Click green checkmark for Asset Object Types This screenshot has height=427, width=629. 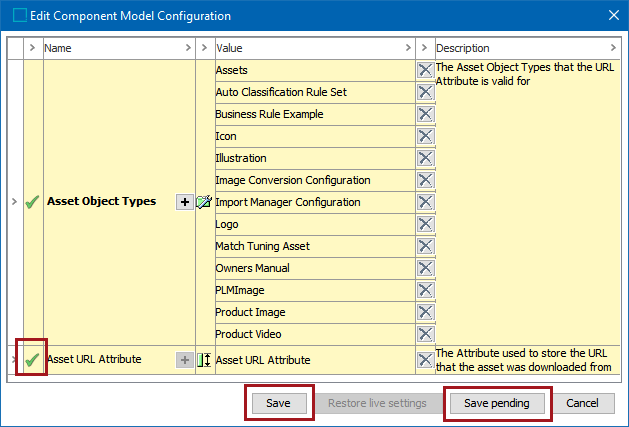coord(32,202)
